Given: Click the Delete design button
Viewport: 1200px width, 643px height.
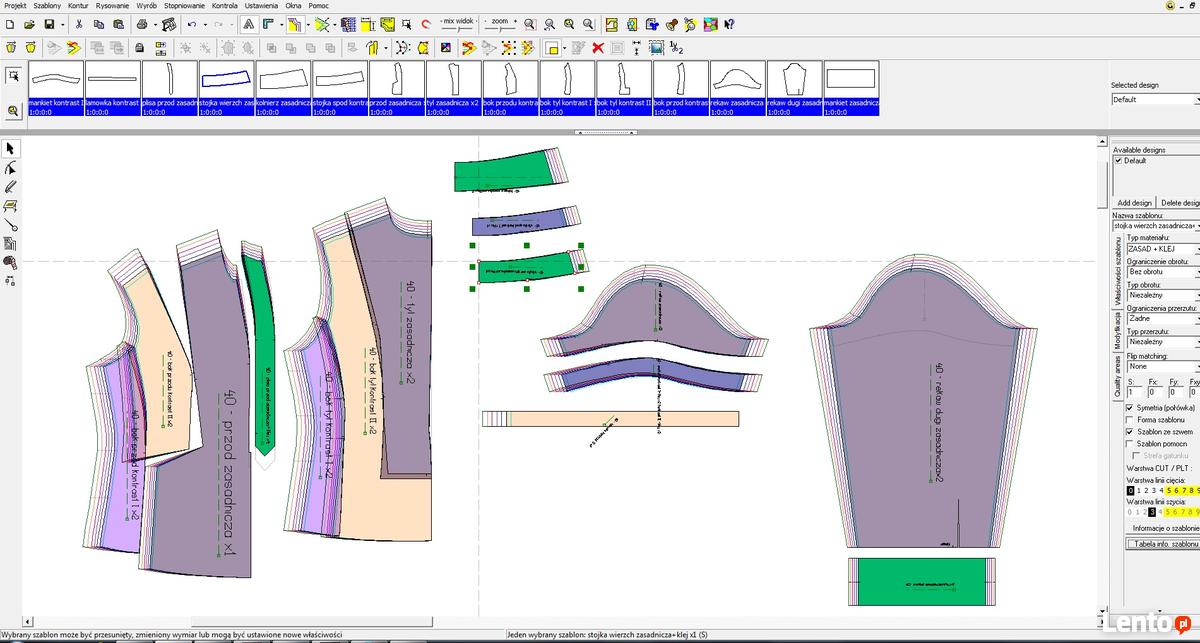Looking at the screenshot, I should [x=1178, y=202].
